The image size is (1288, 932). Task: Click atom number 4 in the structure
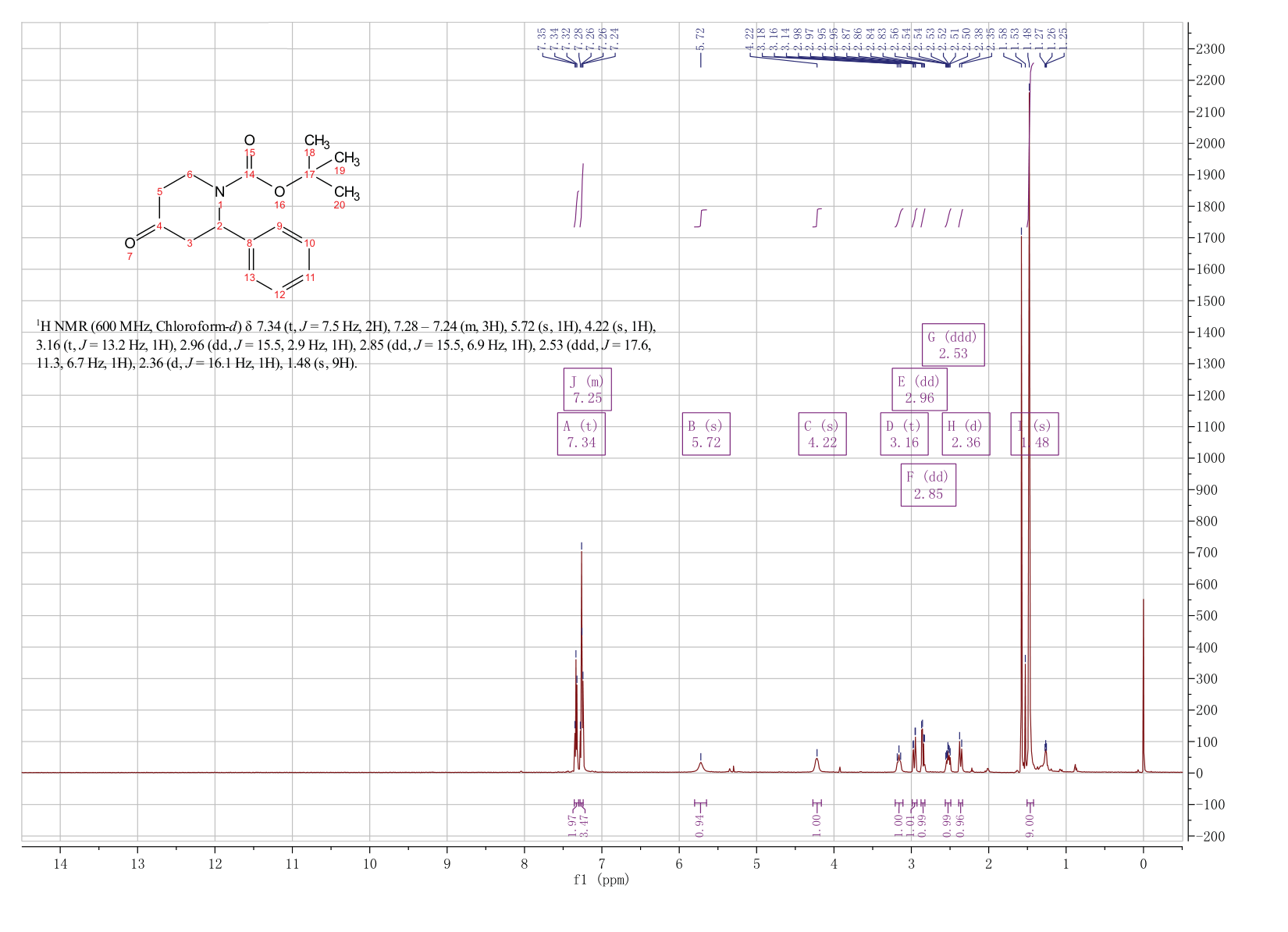coord(159,226)
